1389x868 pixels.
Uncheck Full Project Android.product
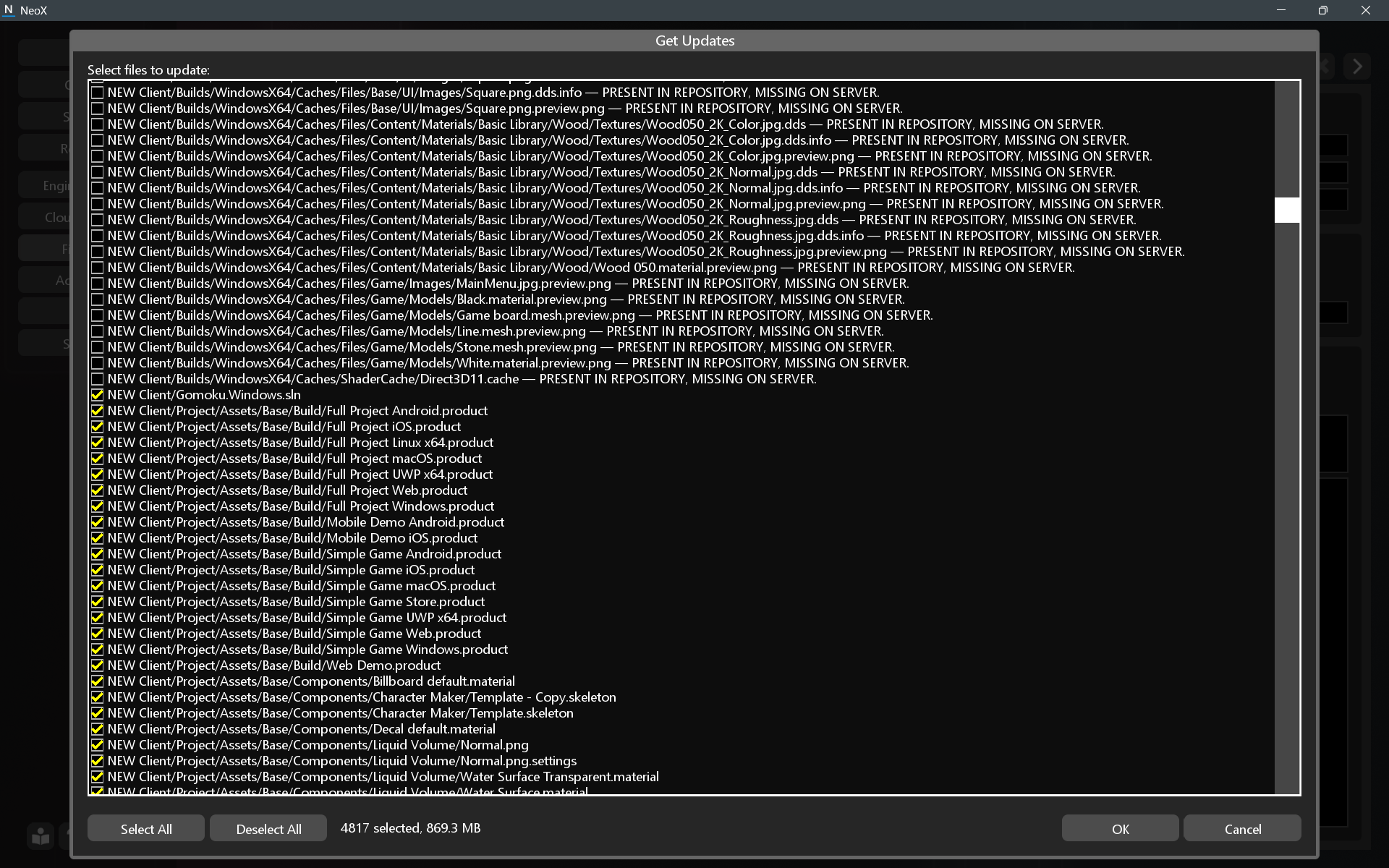97,411
